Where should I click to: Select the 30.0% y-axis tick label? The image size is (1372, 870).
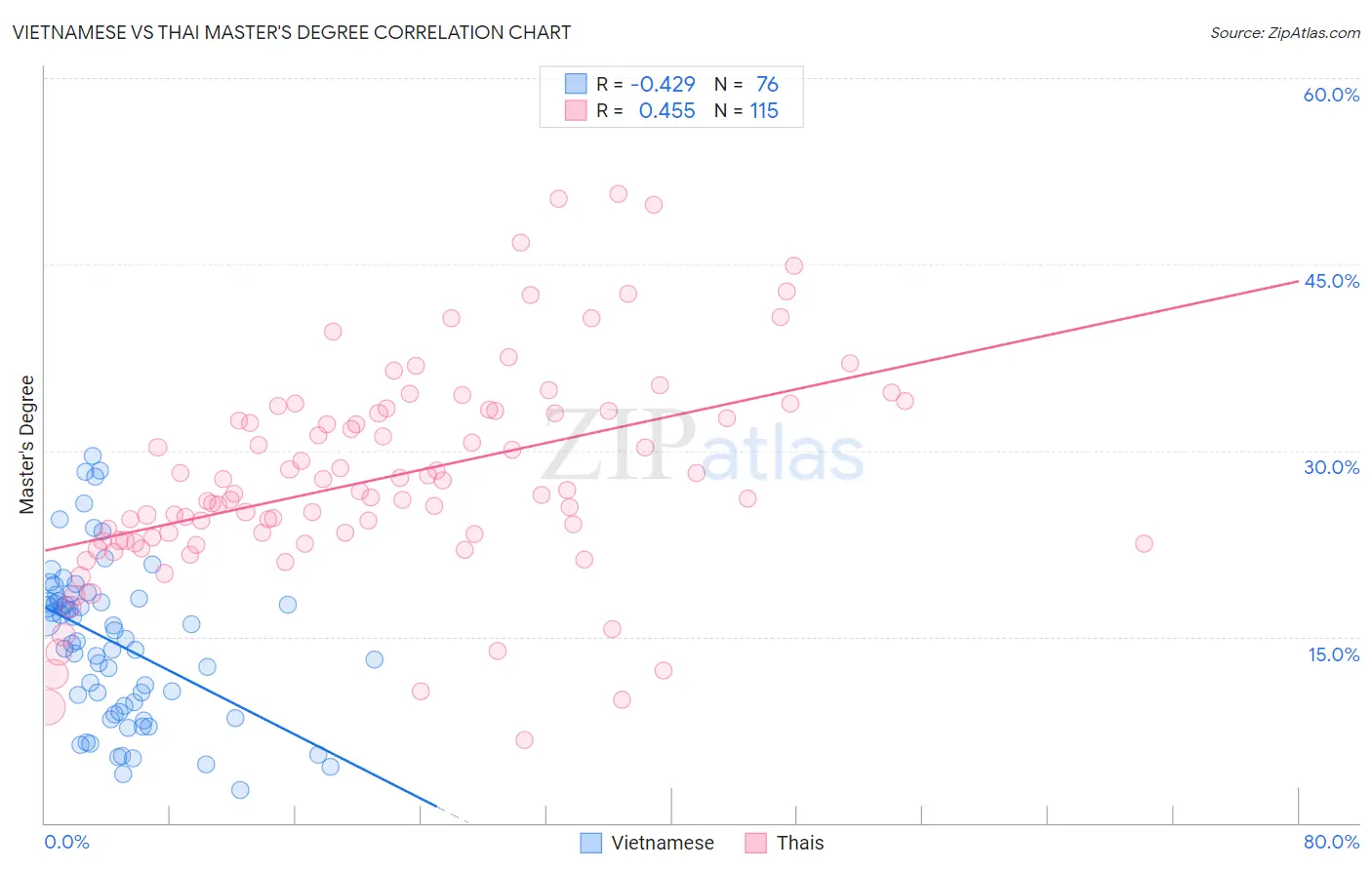(x=1331, y=467)
